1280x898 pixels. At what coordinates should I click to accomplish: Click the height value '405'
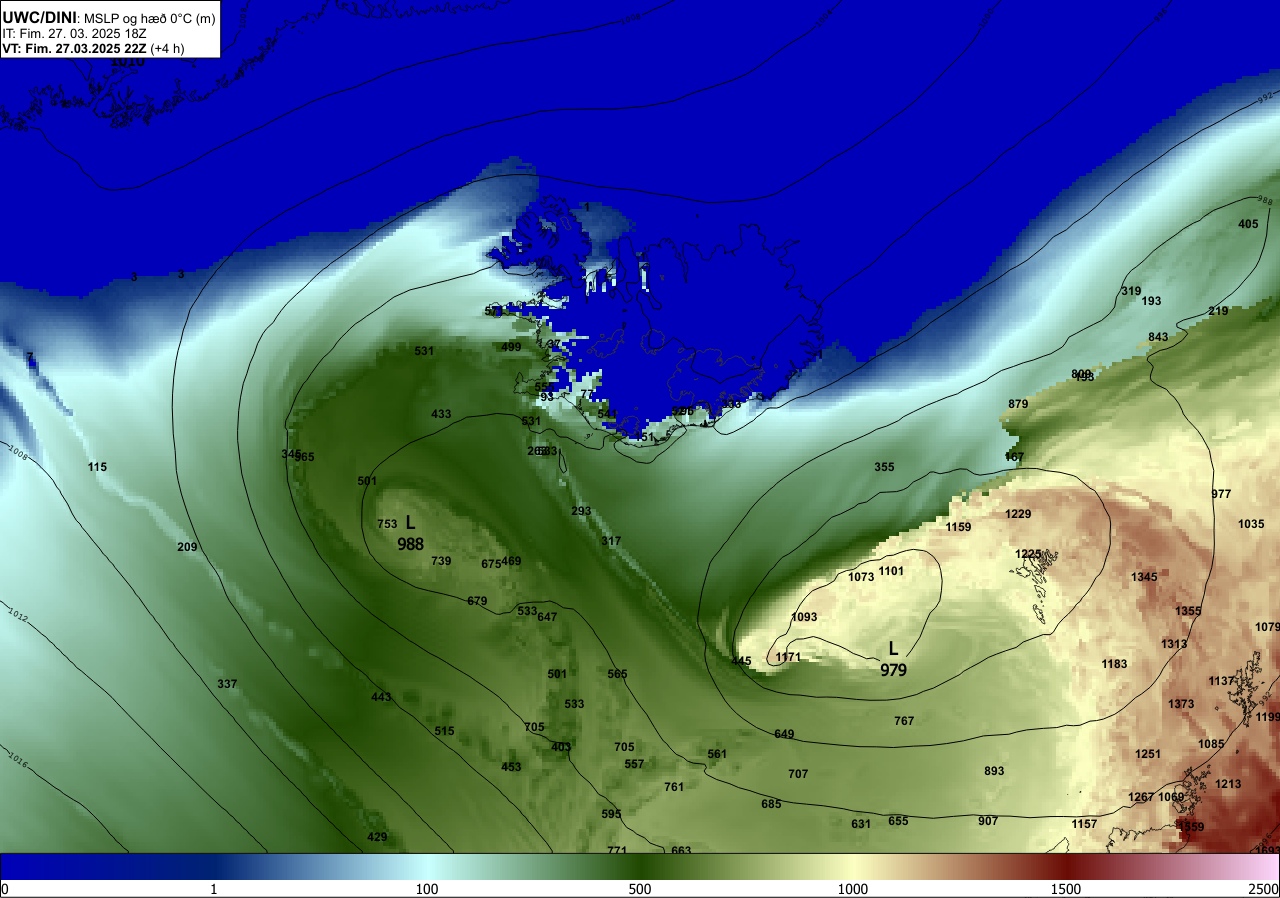point(1248,224)
